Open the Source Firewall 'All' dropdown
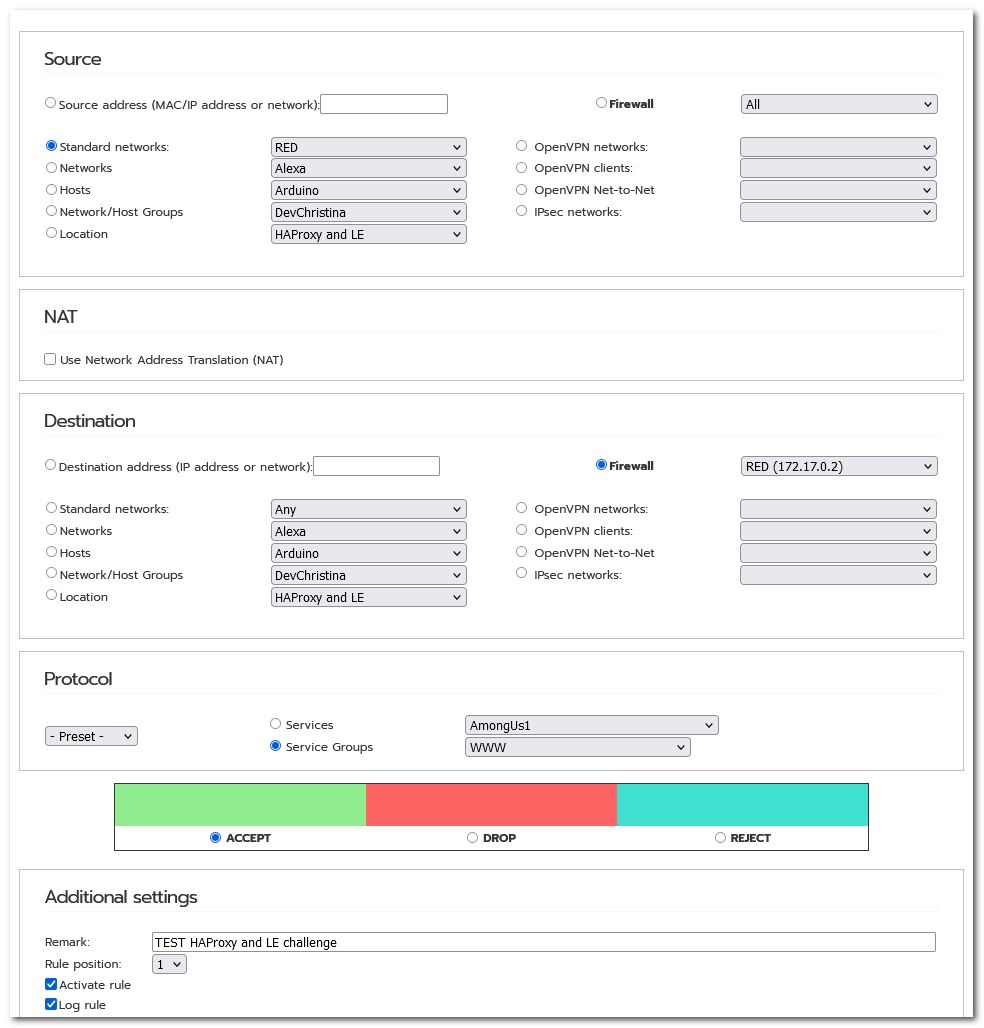Viewport: 984px width, 1028px height. [839, 104]
